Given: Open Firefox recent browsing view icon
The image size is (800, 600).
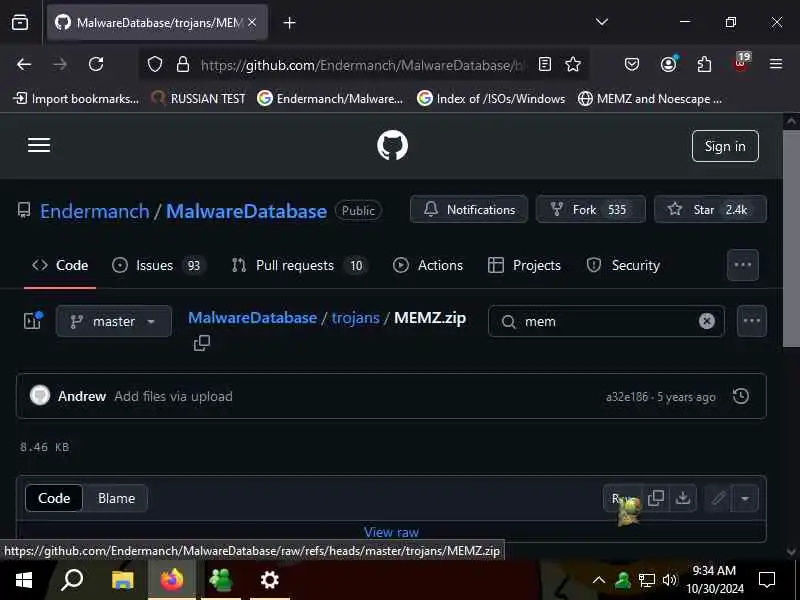Looking at the screenshot, I should [20, 22].
